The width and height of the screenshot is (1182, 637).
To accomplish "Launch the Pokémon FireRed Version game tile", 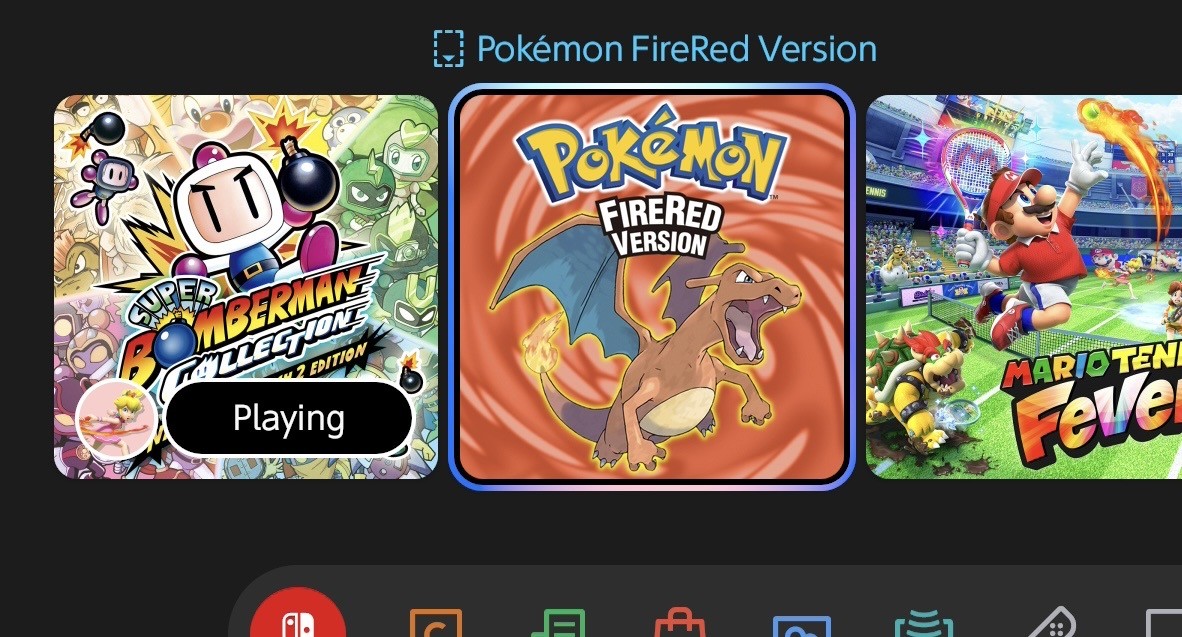I will point(652,286).
